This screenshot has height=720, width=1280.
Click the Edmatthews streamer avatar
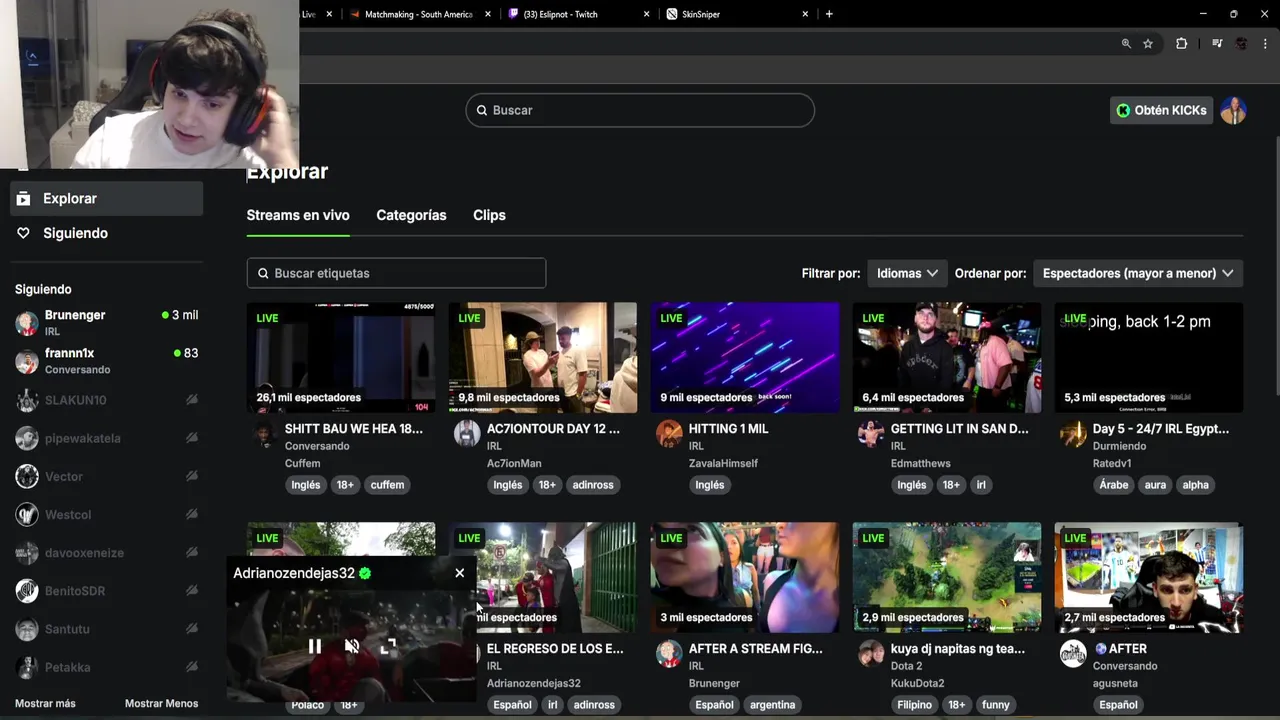(x=871, y=434)
